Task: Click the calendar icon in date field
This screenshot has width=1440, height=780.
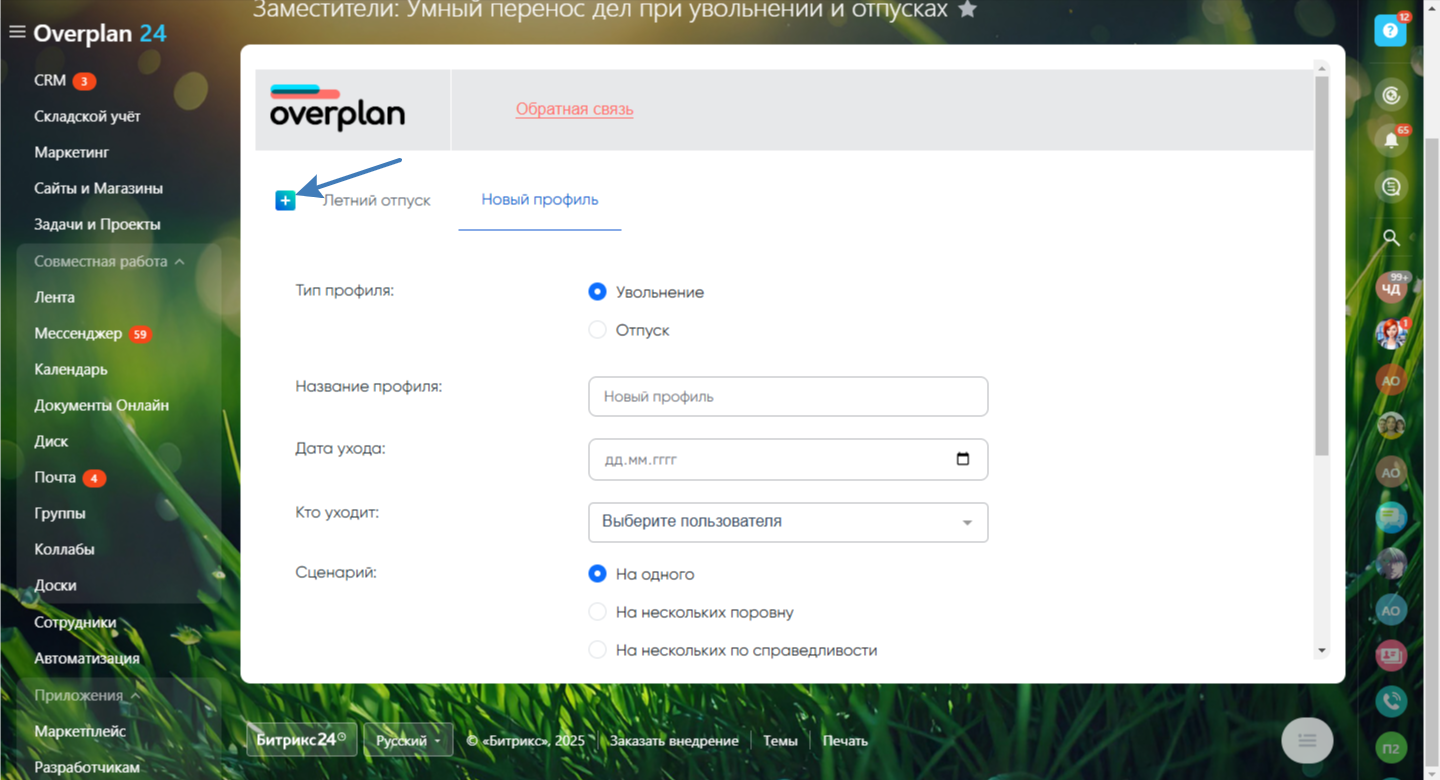Action: pyautogui.click(x=963, y=459)
